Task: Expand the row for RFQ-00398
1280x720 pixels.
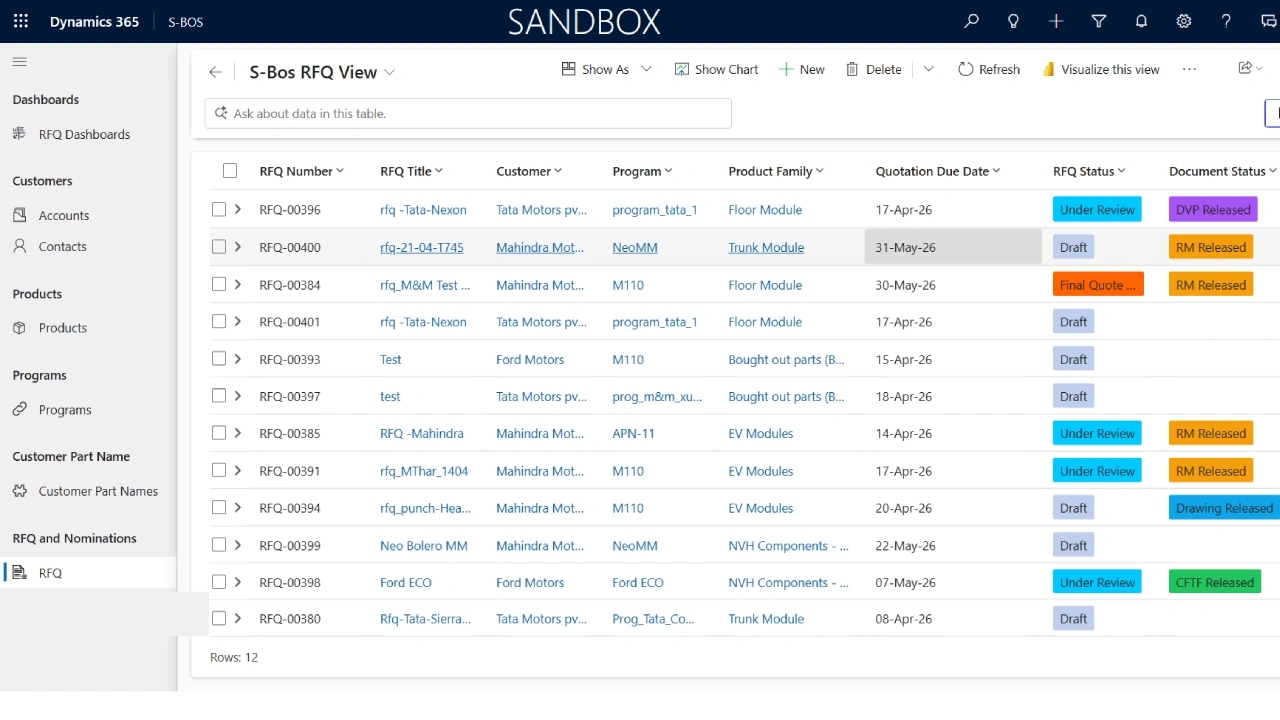Action: (x=238, y=582)
